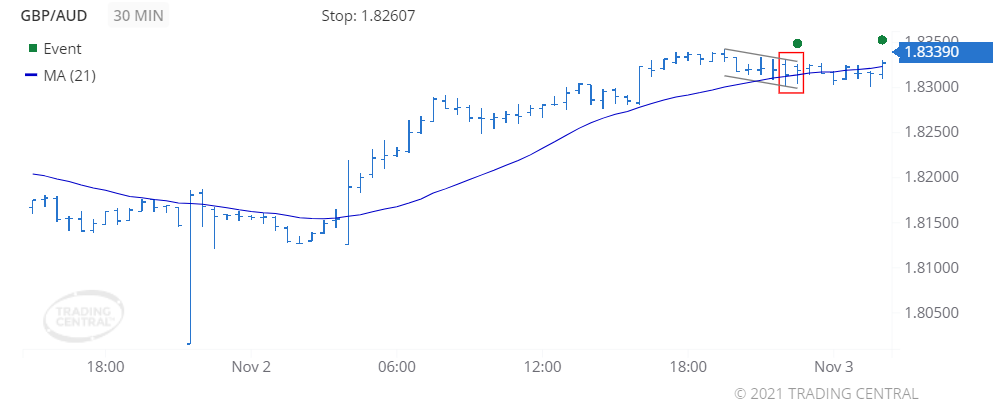Screen dimensions: 993x409
Task: Click the MA (21) legend text
Action: 70,75
